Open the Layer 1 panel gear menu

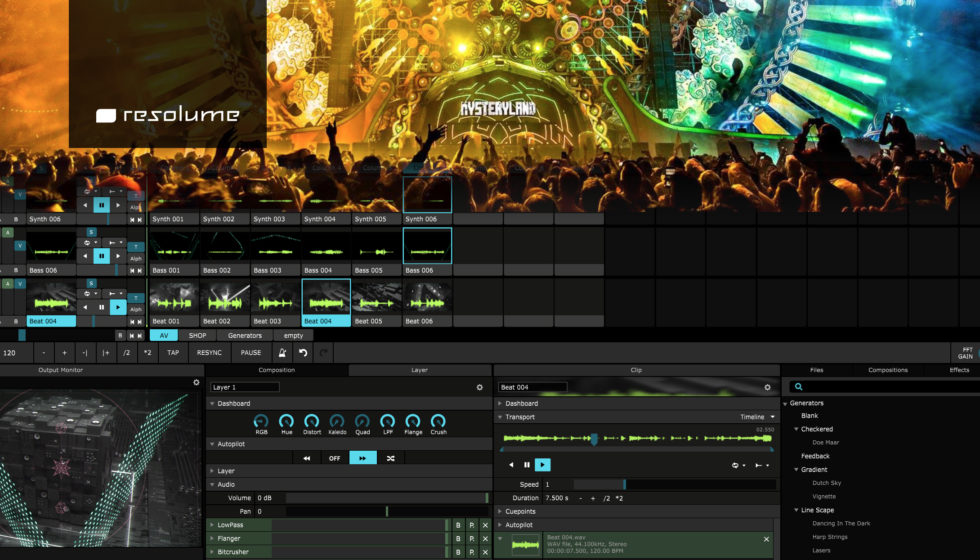(x=479, y=388)
